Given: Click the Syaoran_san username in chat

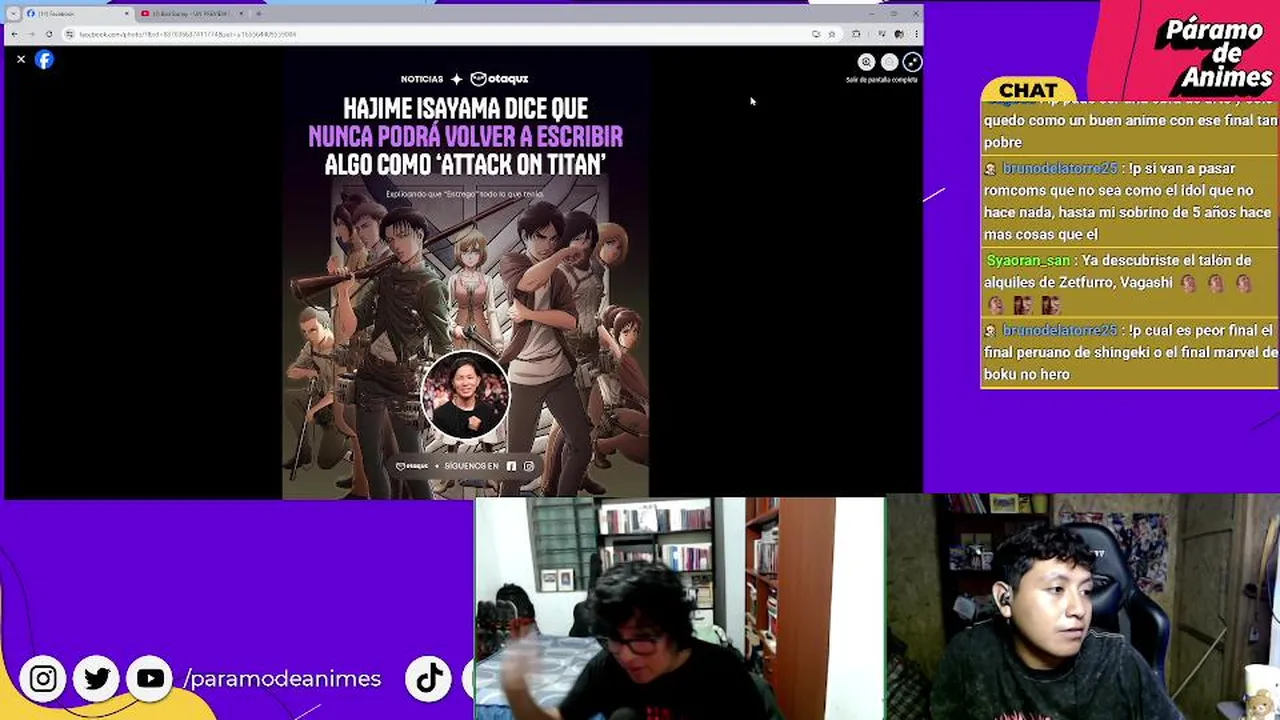Looking at the screenshot, I should click(x=1028, y=260).
